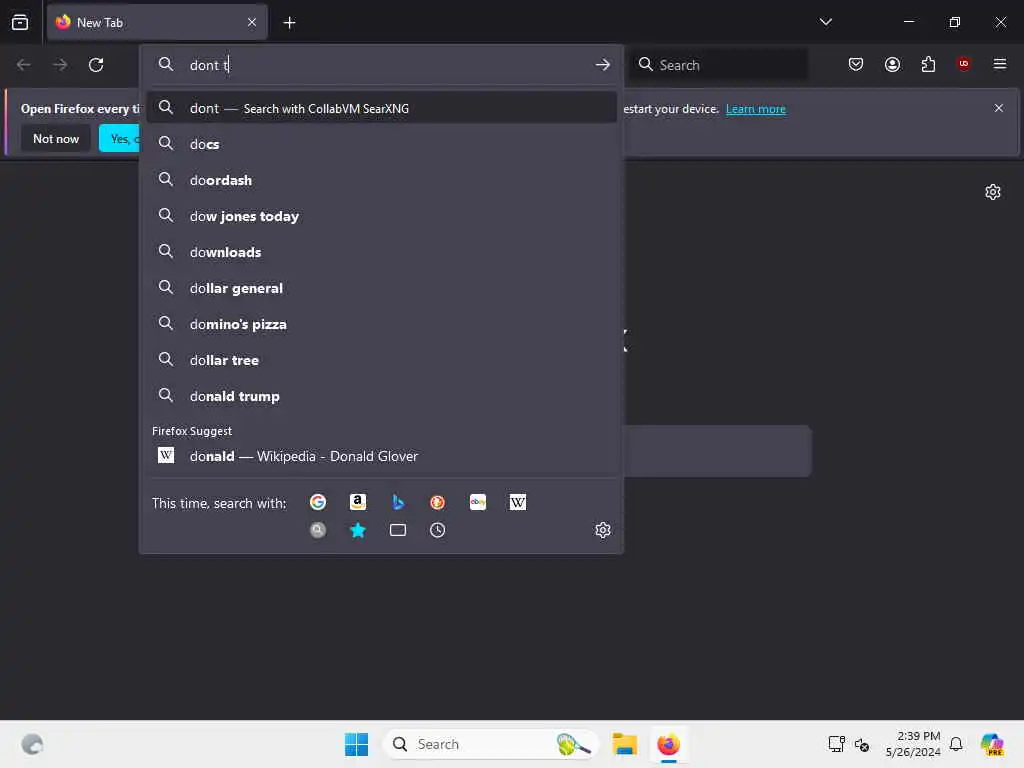Open Firefox View from the tab strip
This screenshot has width=1024, height=768.
click(20, 22)
